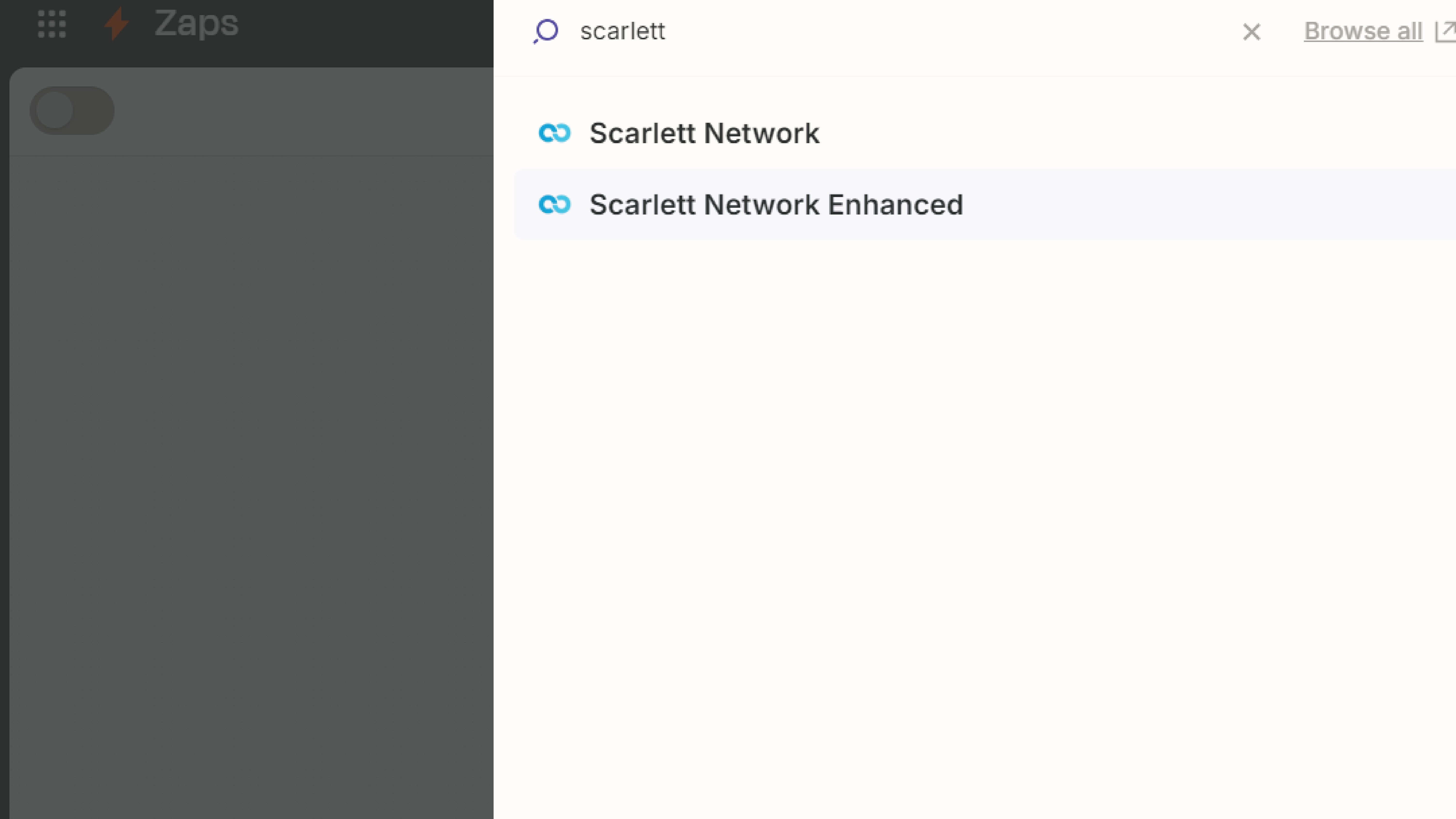Click dimmed editor canvas to dismiss panel
The width and height of the screenshot is (1456, 819).
[x=249, y=452]
